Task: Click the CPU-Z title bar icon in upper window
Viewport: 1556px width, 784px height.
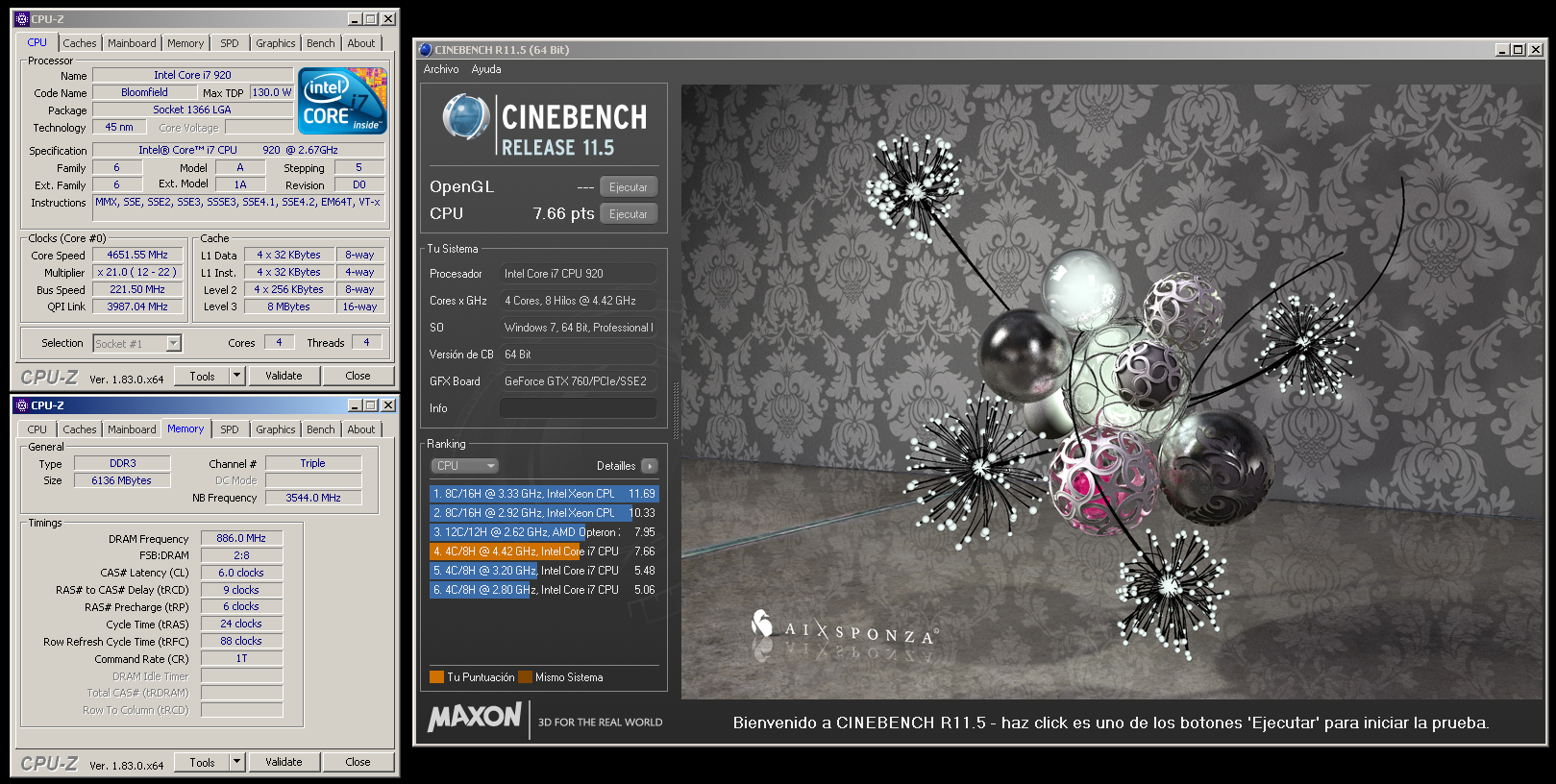Action: 21,19
